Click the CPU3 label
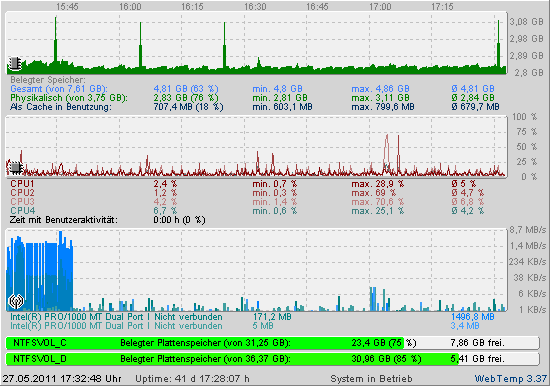 (22, 202)
